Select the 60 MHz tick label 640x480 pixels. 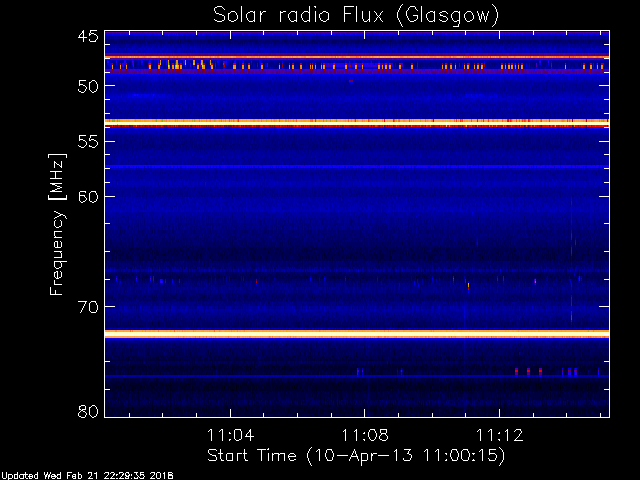[88, 197]
